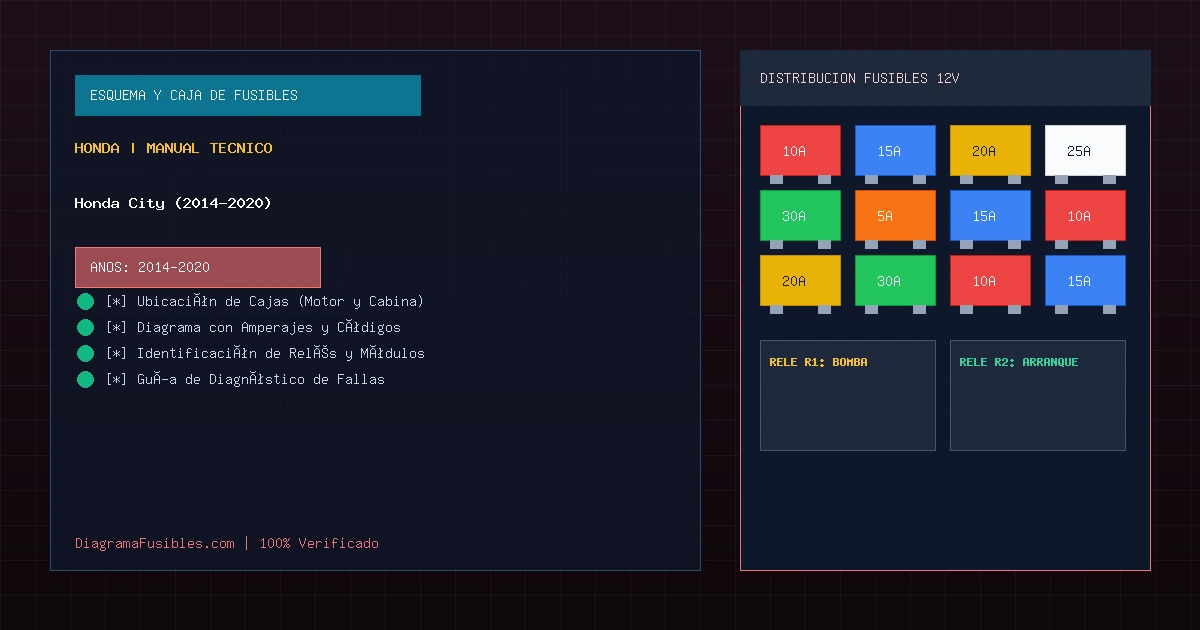Screen dimensions: 1200x630
Task: Click the ESQUEMA Y CAJA DE FUSIBLES header
Action: (x=248, y=95)
